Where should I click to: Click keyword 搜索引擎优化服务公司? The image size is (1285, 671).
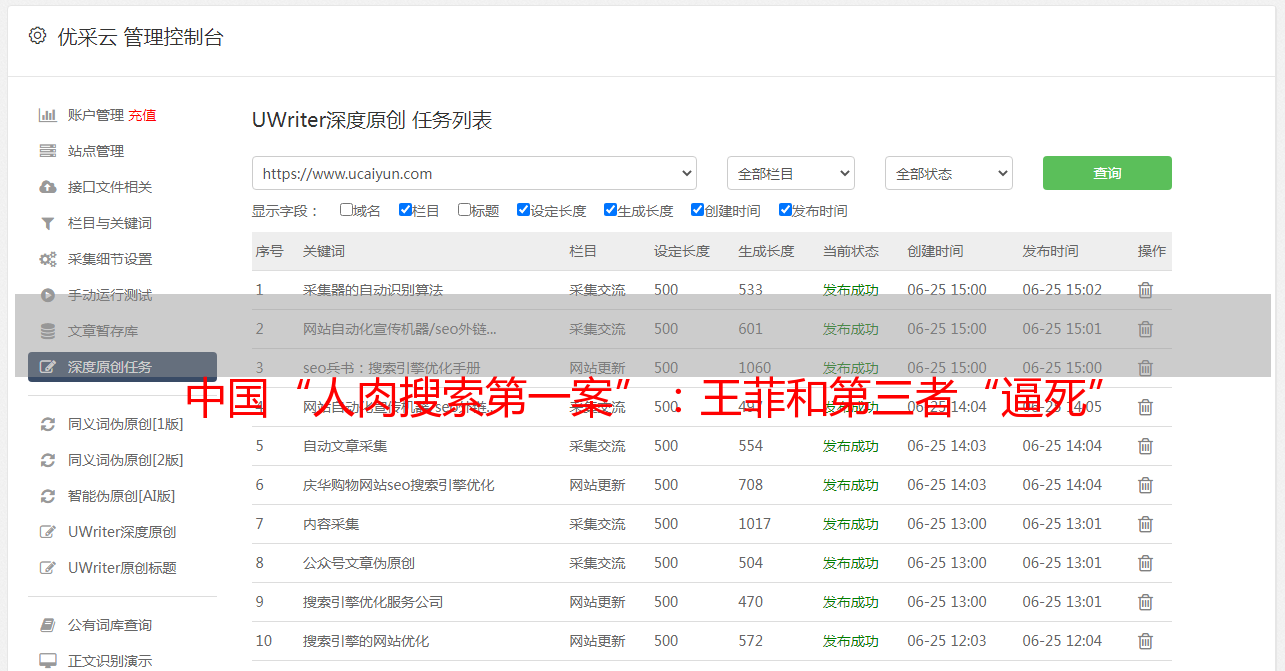(373, 602)
